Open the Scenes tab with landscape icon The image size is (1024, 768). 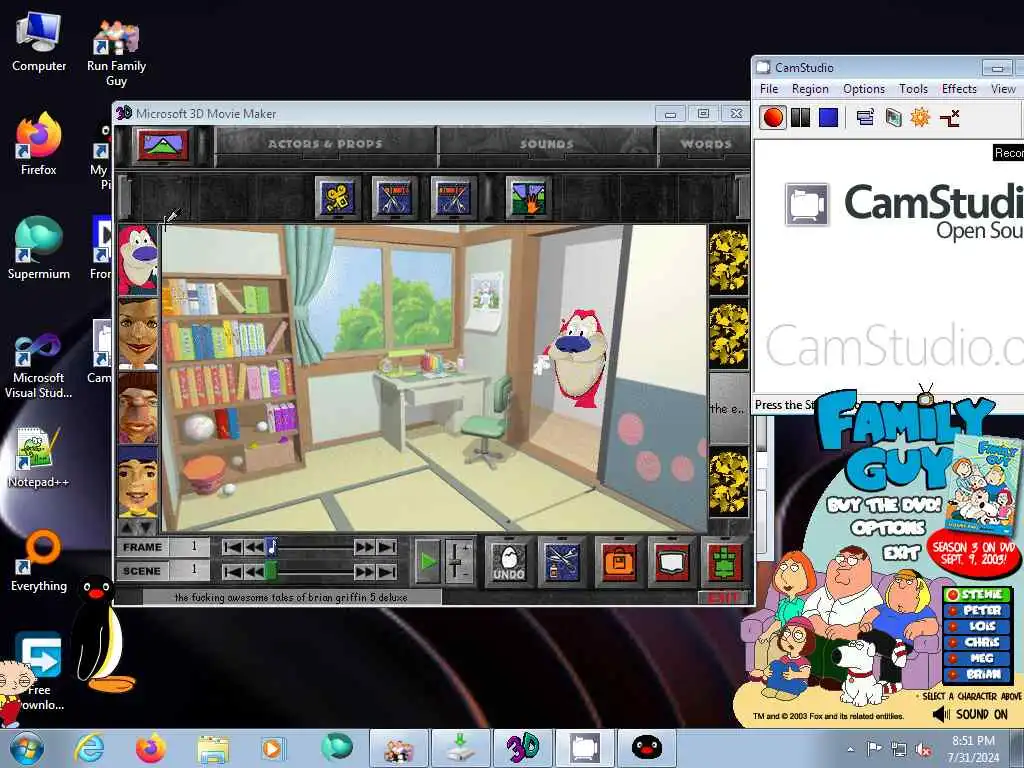tap(162, 144)
